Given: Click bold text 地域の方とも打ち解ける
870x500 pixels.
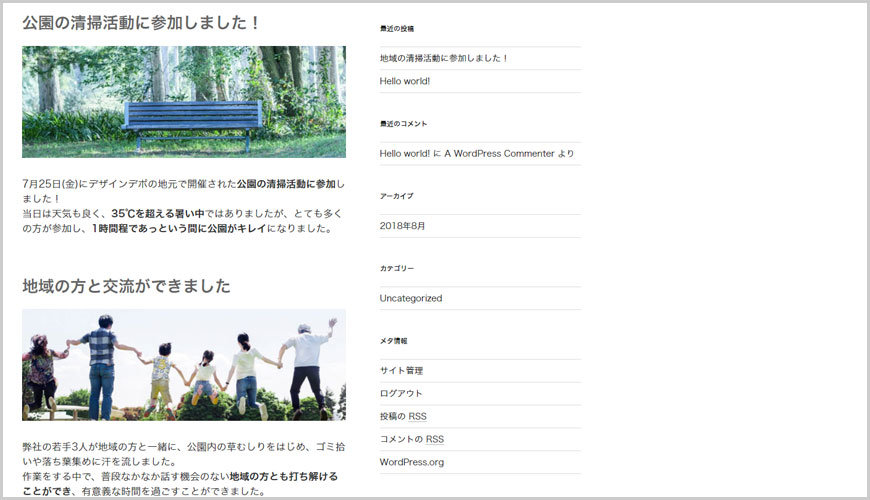Looking at the screenshot, I should pyautogui.click(x=284, y=476).
